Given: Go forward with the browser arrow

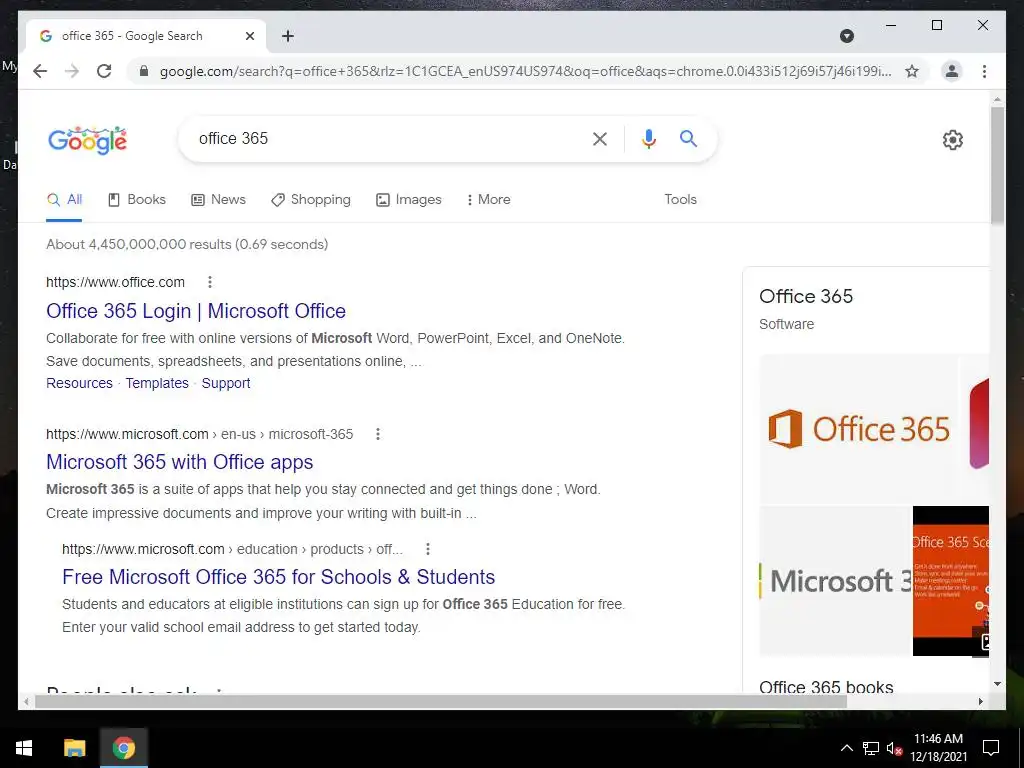Looking at the screenshot, I should point(72,71).
